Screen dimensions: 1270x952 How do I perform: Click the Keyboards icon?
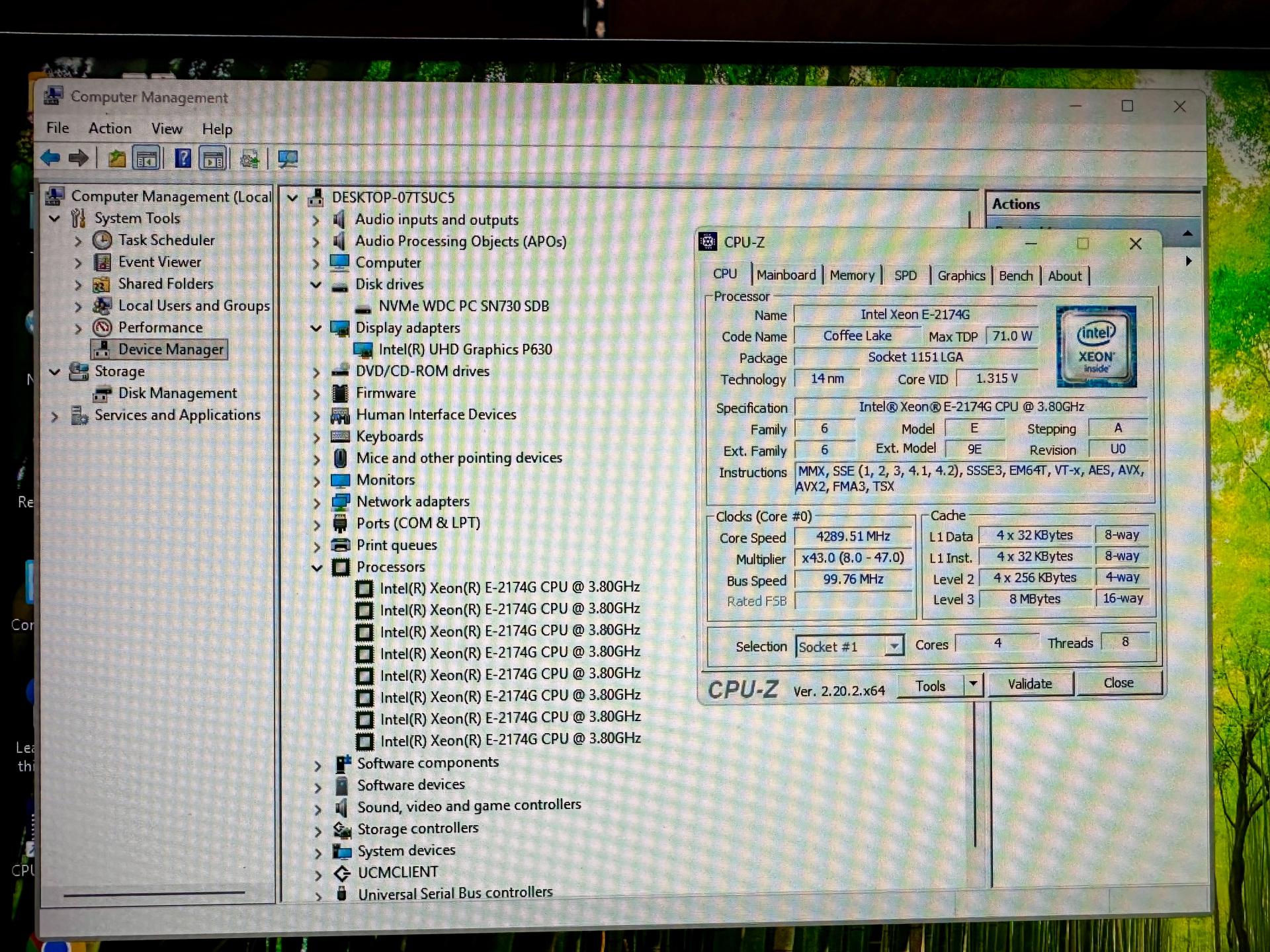tap(340, 436)
